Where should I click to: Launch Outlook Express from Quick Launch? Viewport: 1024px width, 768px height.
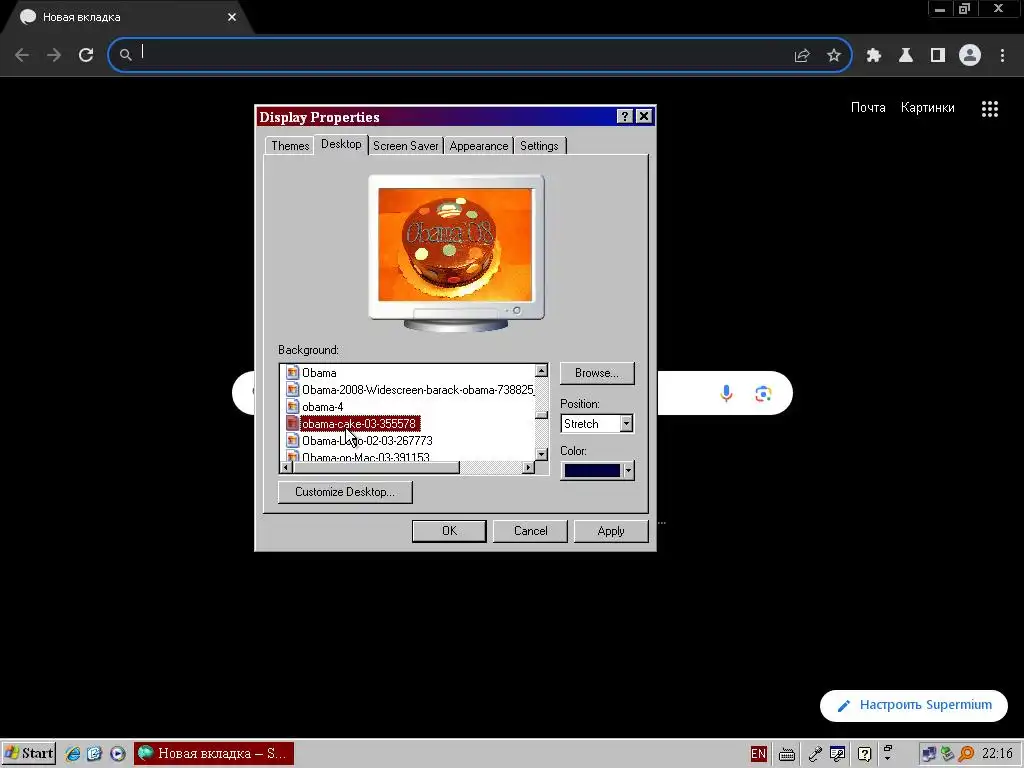pyautogui.click(x=95, y=754)
